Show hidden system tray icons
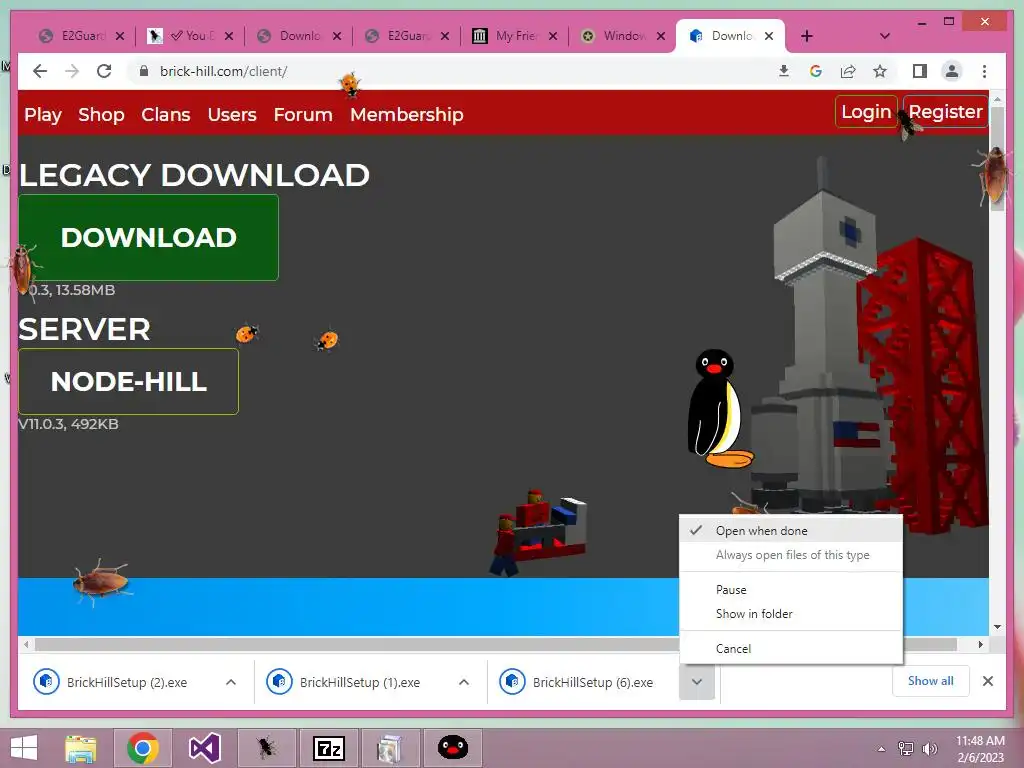 coord(881,748)
